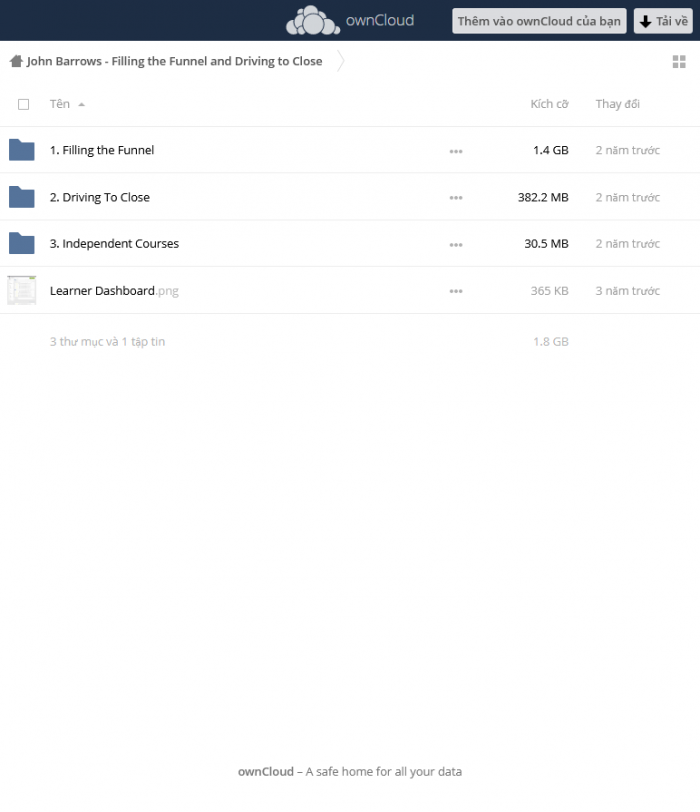Switch to grid view icon
The image size is (700, 812).
point(679,62)
